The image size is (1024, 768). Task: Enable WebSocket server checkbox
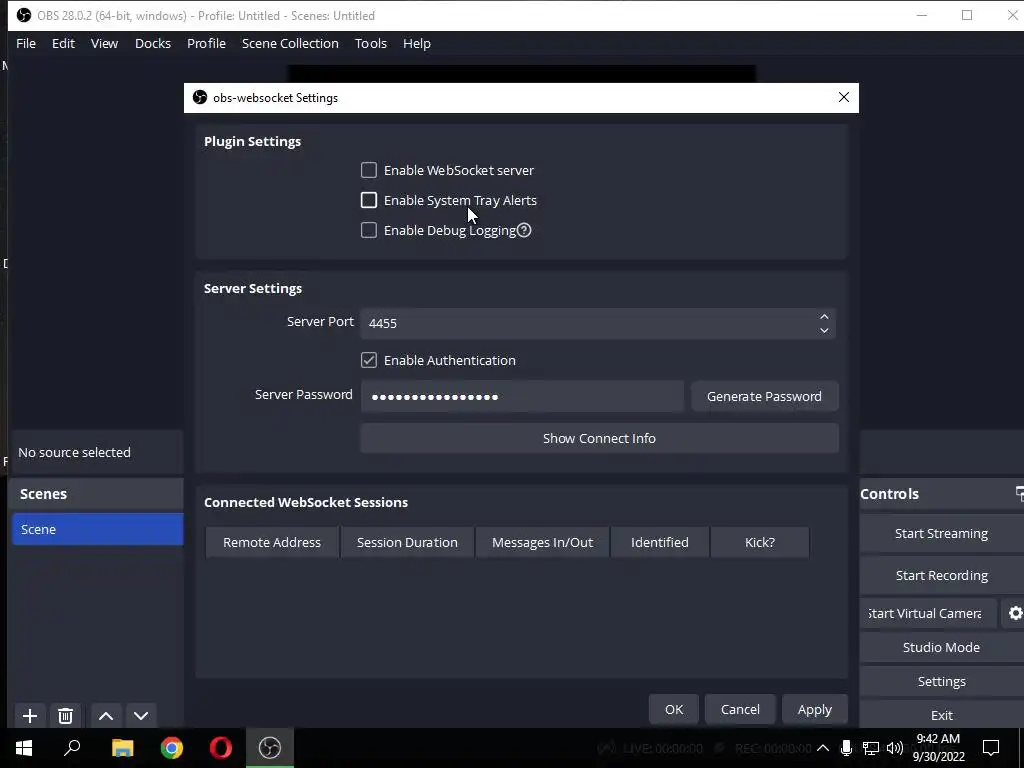[x=369, y=170]
